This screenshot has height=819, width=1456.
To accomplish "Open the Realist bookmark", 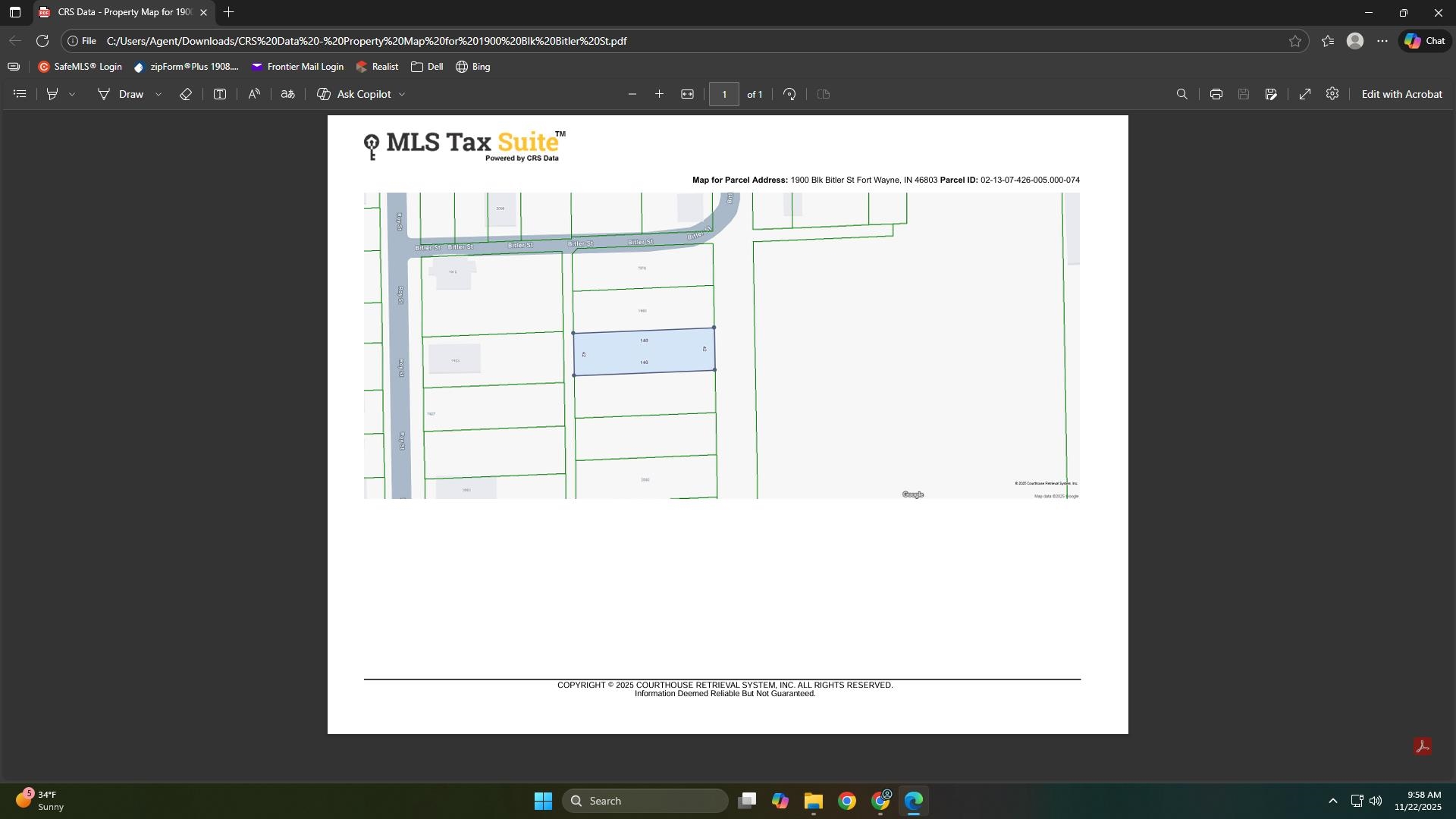I will click(x=377, y=67).
